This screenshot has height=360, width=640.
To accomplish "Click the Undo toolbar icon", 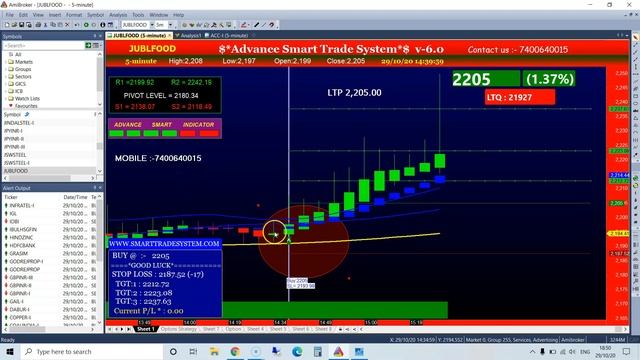I will point(77,25).
